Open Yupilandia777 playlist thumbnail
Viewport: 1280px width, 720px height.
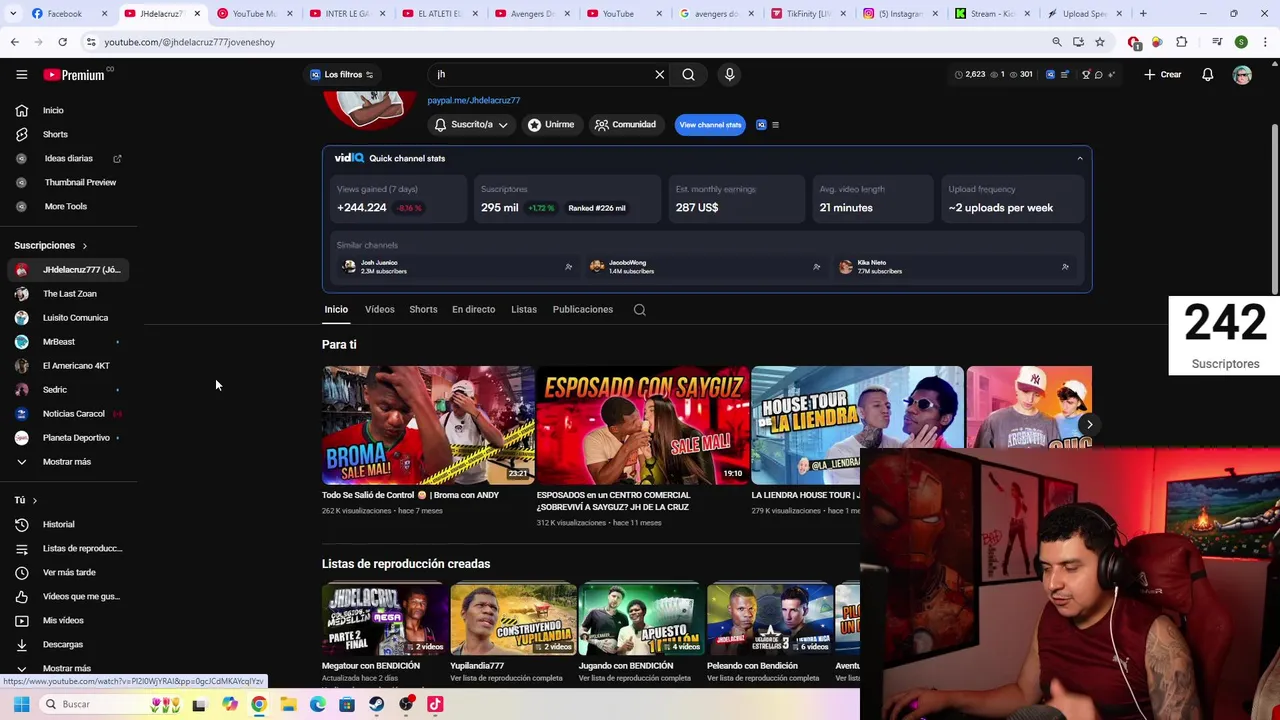(x=513, y=619)
